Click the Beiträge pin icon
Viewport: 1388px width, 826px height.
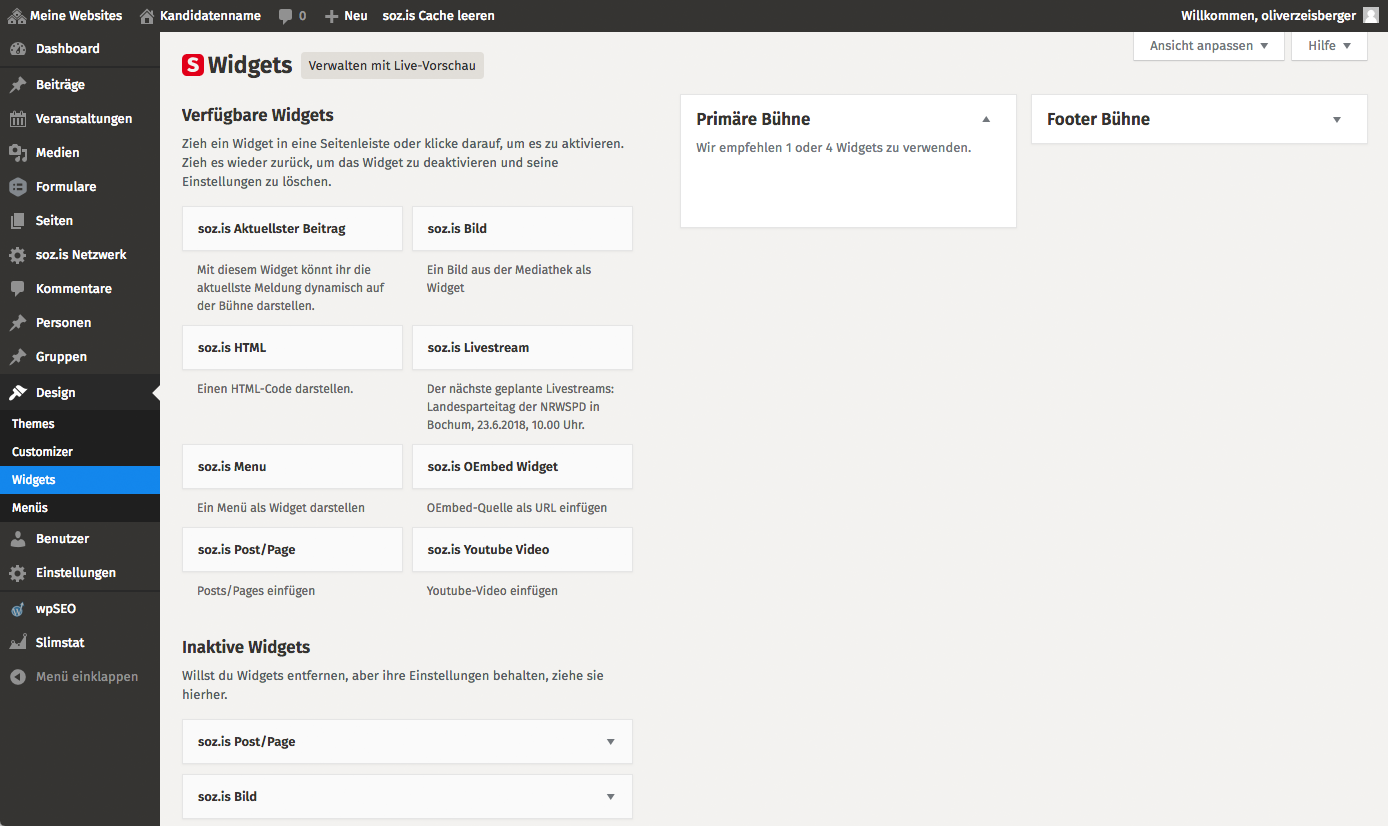(18, 85)
